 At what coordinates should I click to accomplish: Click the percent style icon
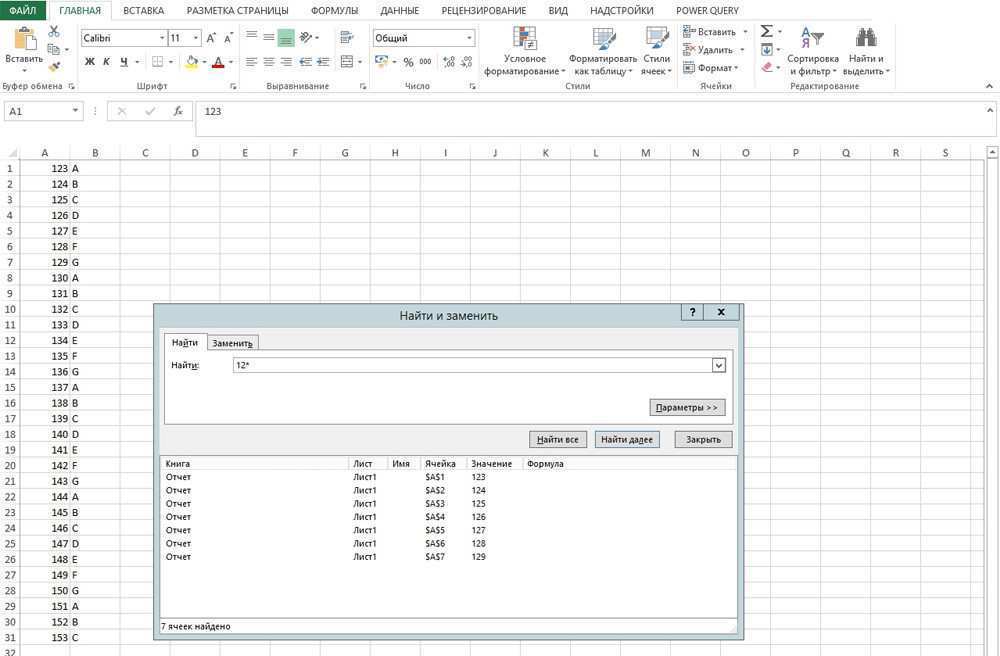pos(408,62)
